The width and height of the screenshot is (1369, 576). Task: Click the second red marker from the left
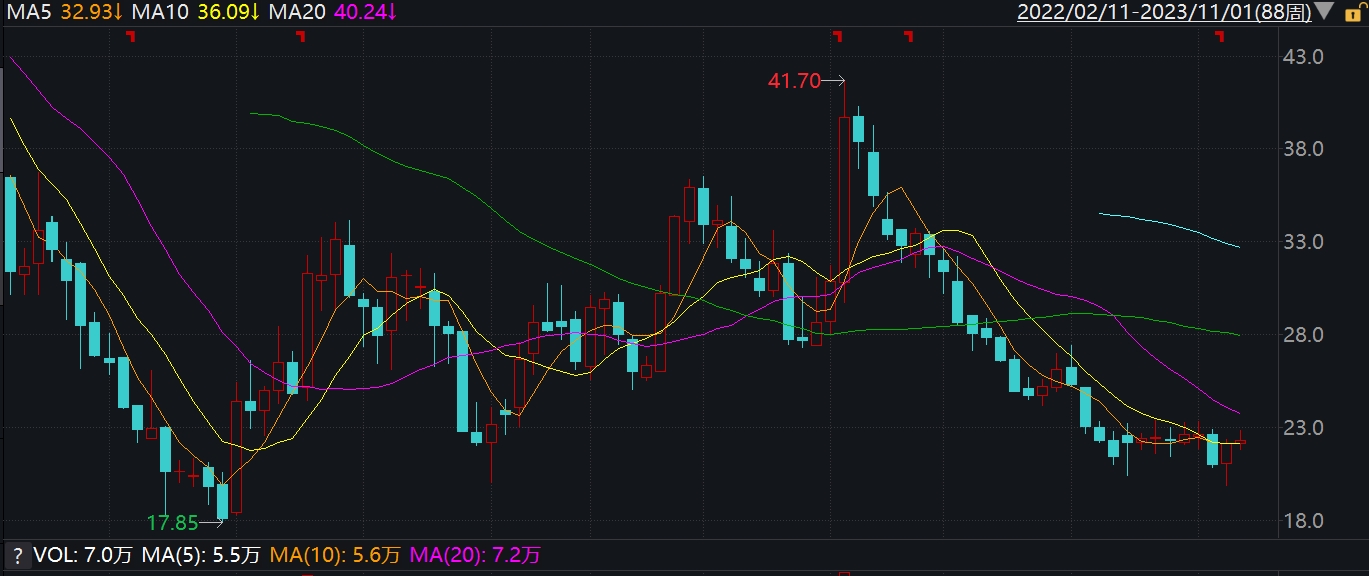[300, 37]
